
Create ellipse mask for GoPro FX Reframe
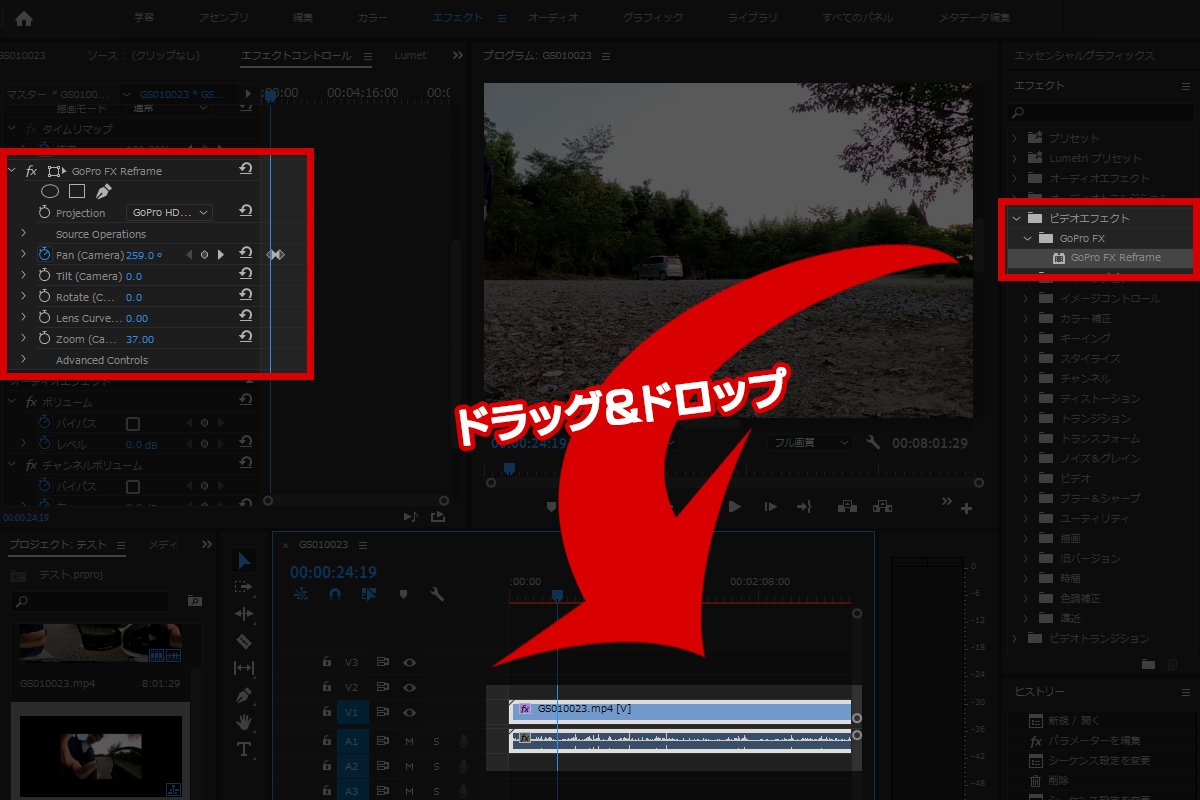coord(50,191)
